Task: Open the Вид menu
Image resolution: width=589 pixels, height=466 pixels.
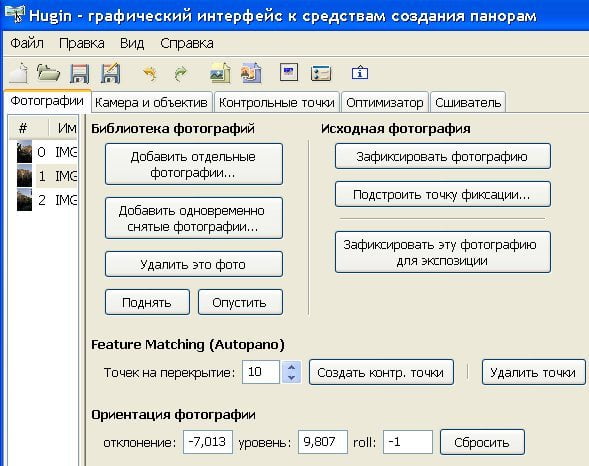Action: (132, 43)
